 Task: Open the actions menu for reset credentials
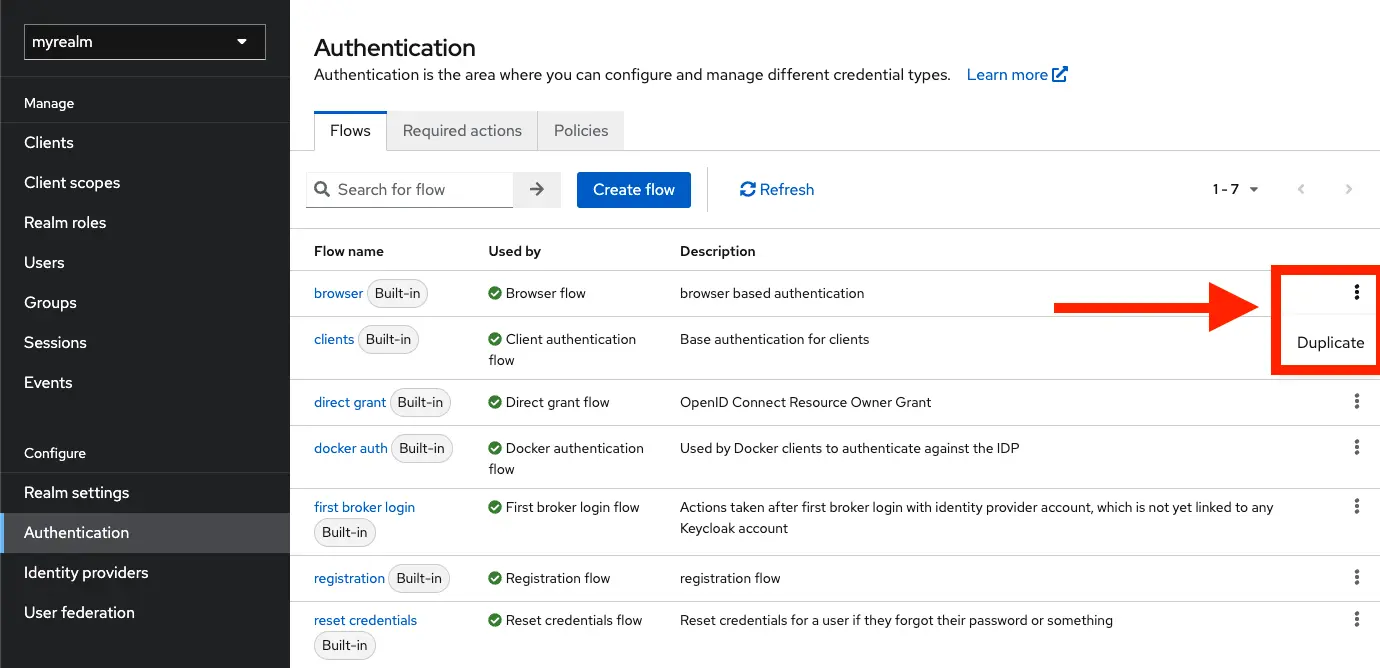pos(1357,619)
